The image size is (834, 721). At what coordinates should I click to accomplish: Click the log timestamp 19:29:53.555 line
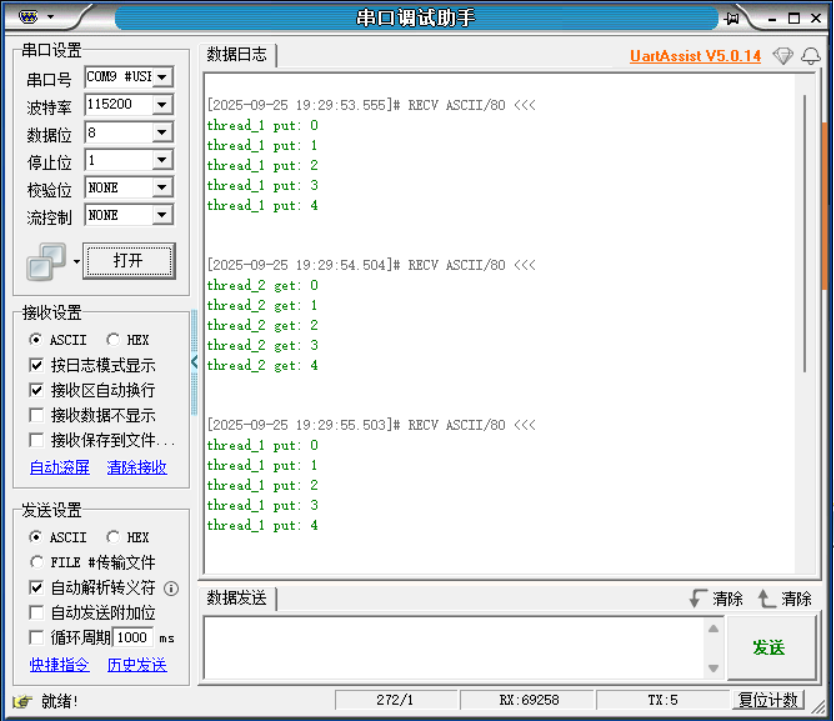(x=371, y=105)
